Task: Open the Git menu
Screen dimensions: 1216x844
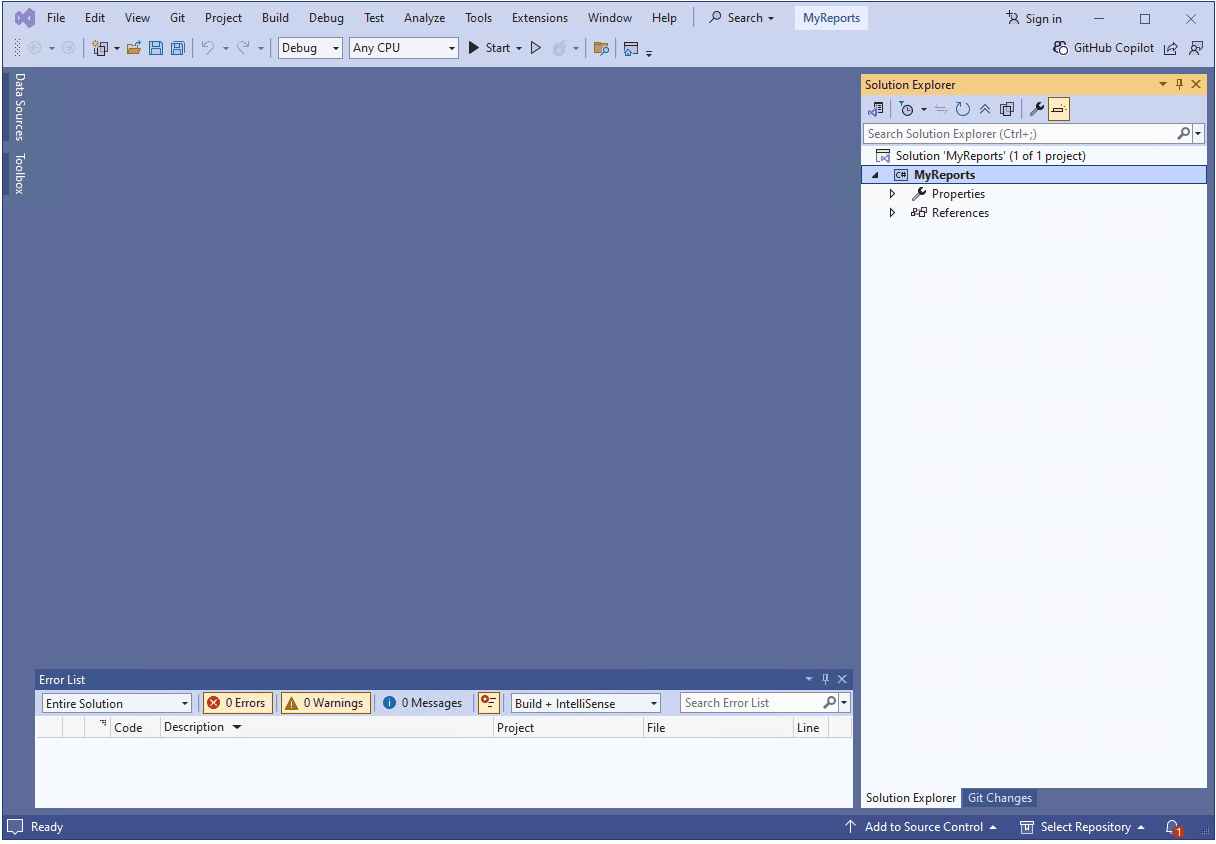Action: click(x=177, y=17)
